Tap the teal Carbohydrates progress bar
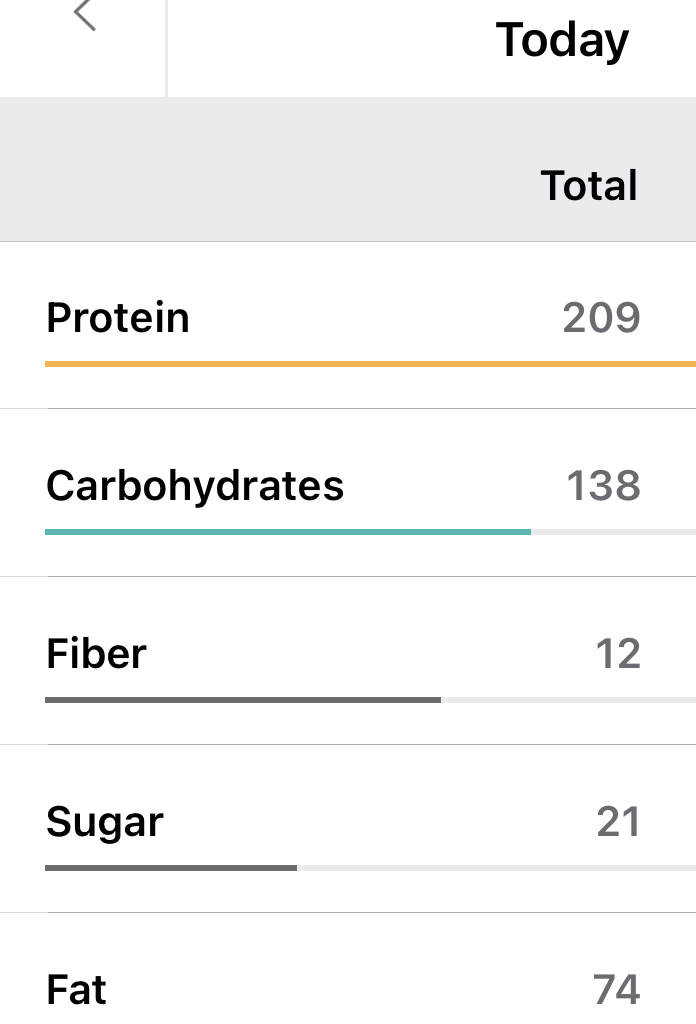 288,532
